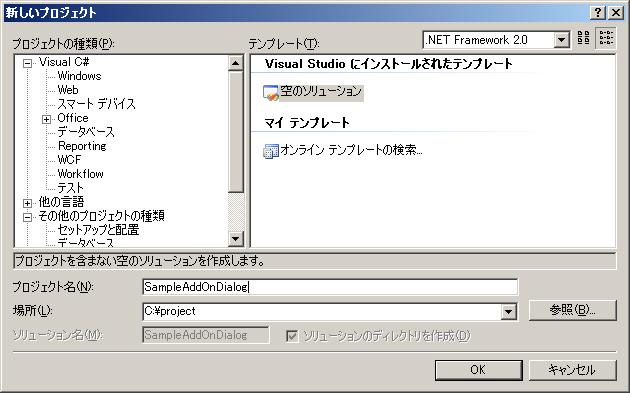Select the 空のソリューション template icon
The height and width of the screenshot is (393, 630).
coord(271,92)
